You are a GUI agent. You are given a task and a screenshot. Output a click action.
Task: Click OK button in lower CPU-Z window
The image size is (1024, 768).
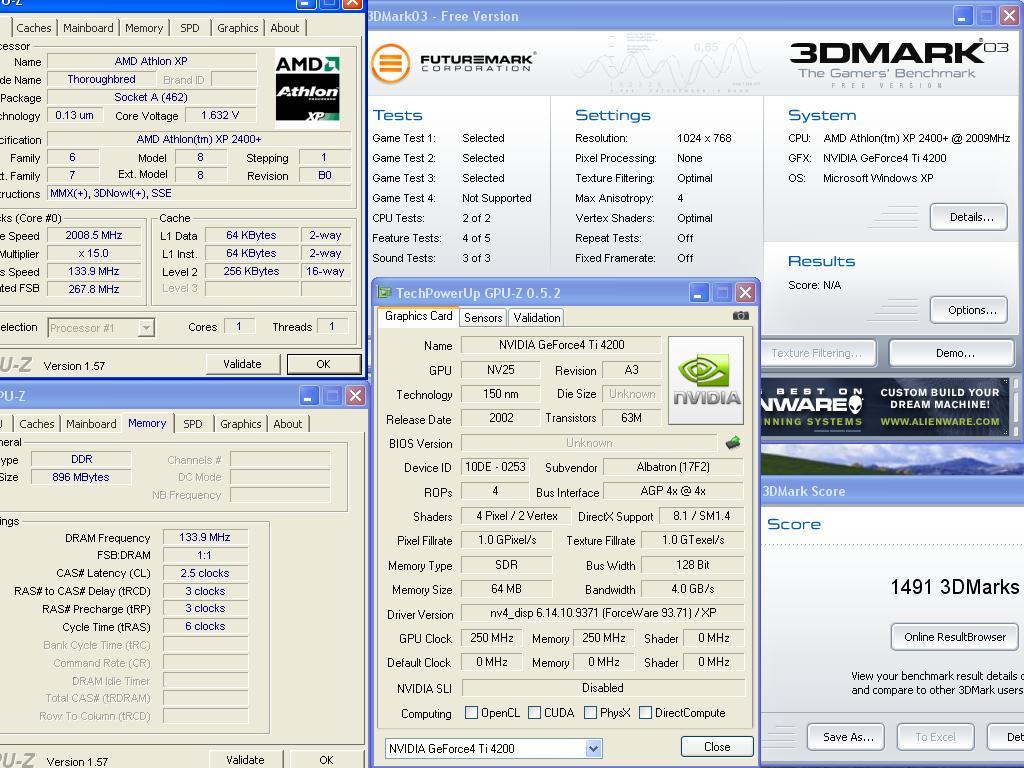coord(327,760)
